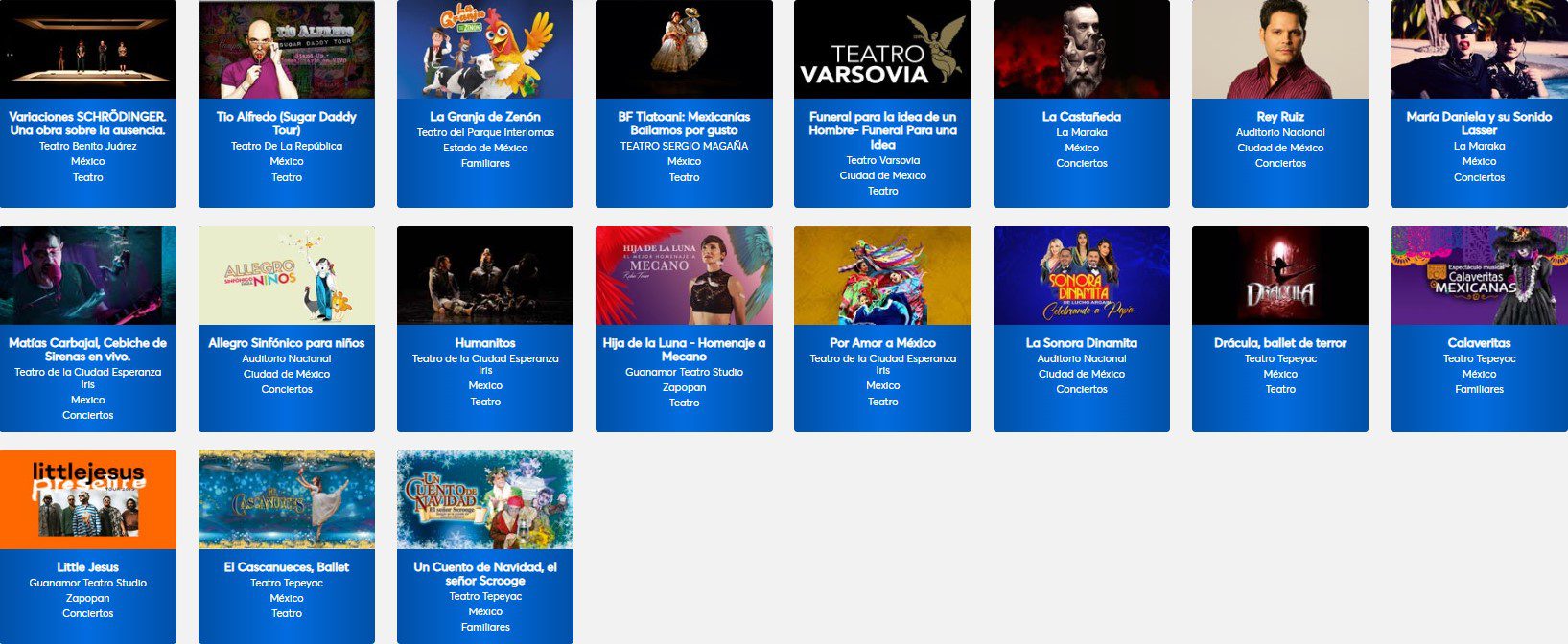Open Hija de la Luna Mecano poster
The width and height of the screenshot is (1568, 644).
point(684,275)
